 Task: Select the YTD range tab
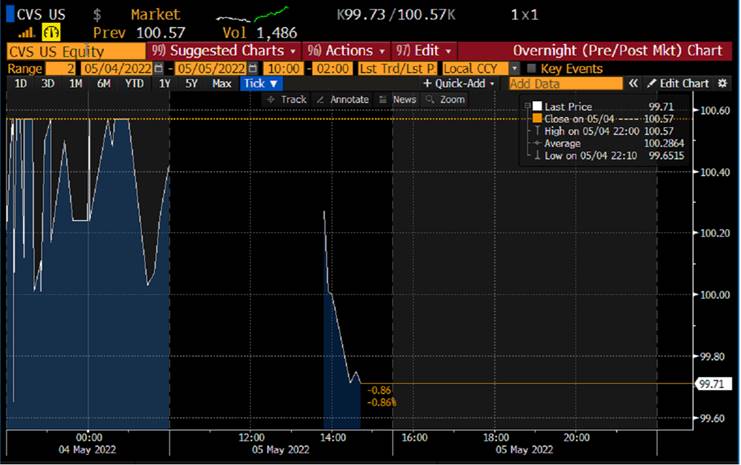134,84
